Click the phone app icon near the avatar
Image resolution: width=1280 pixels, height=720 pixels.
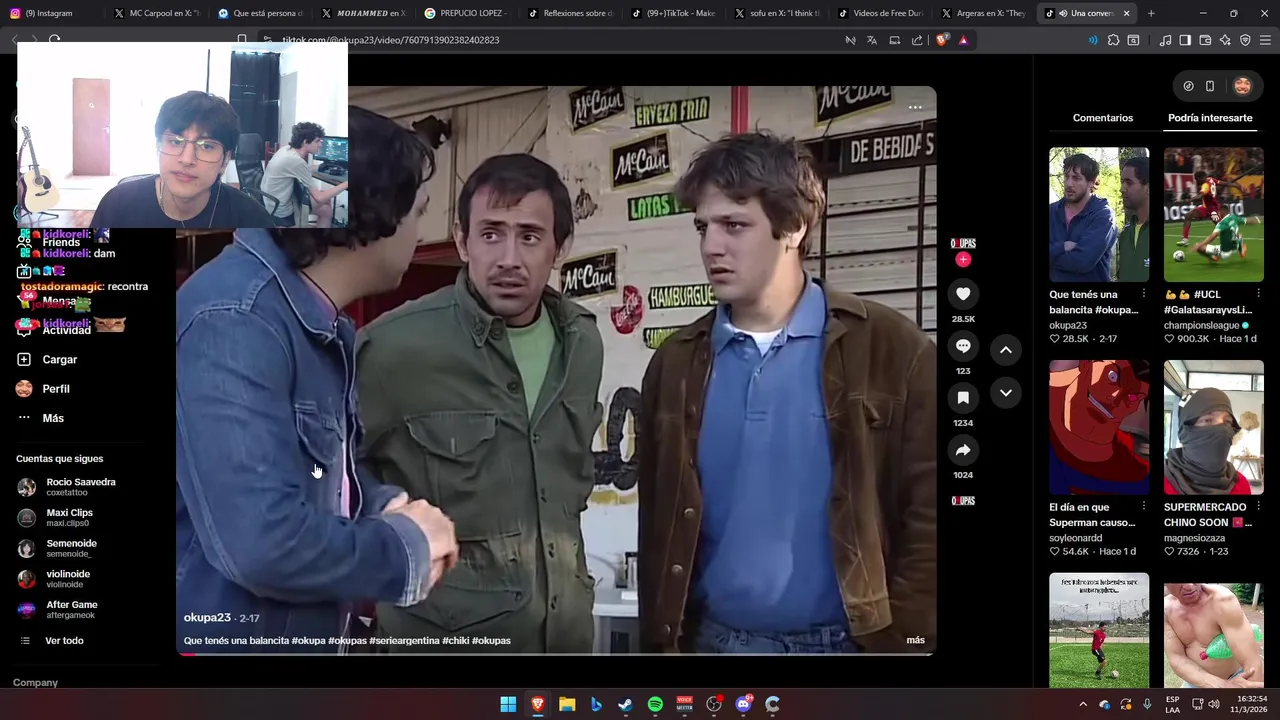coord(1210,86)
